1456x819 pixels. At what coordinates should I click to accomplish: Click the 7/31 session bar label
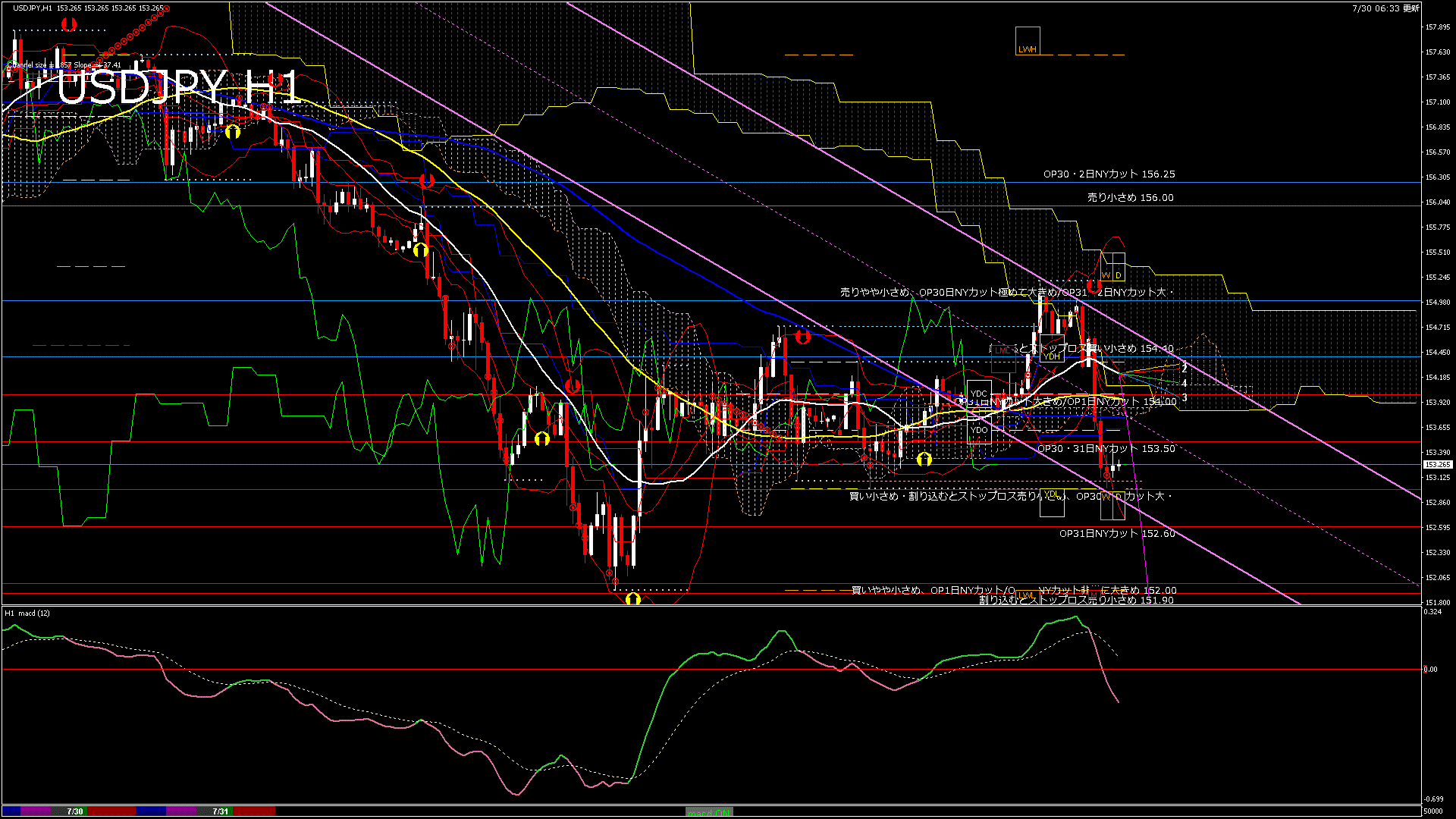pyautogui.click(x=220, y=811)
